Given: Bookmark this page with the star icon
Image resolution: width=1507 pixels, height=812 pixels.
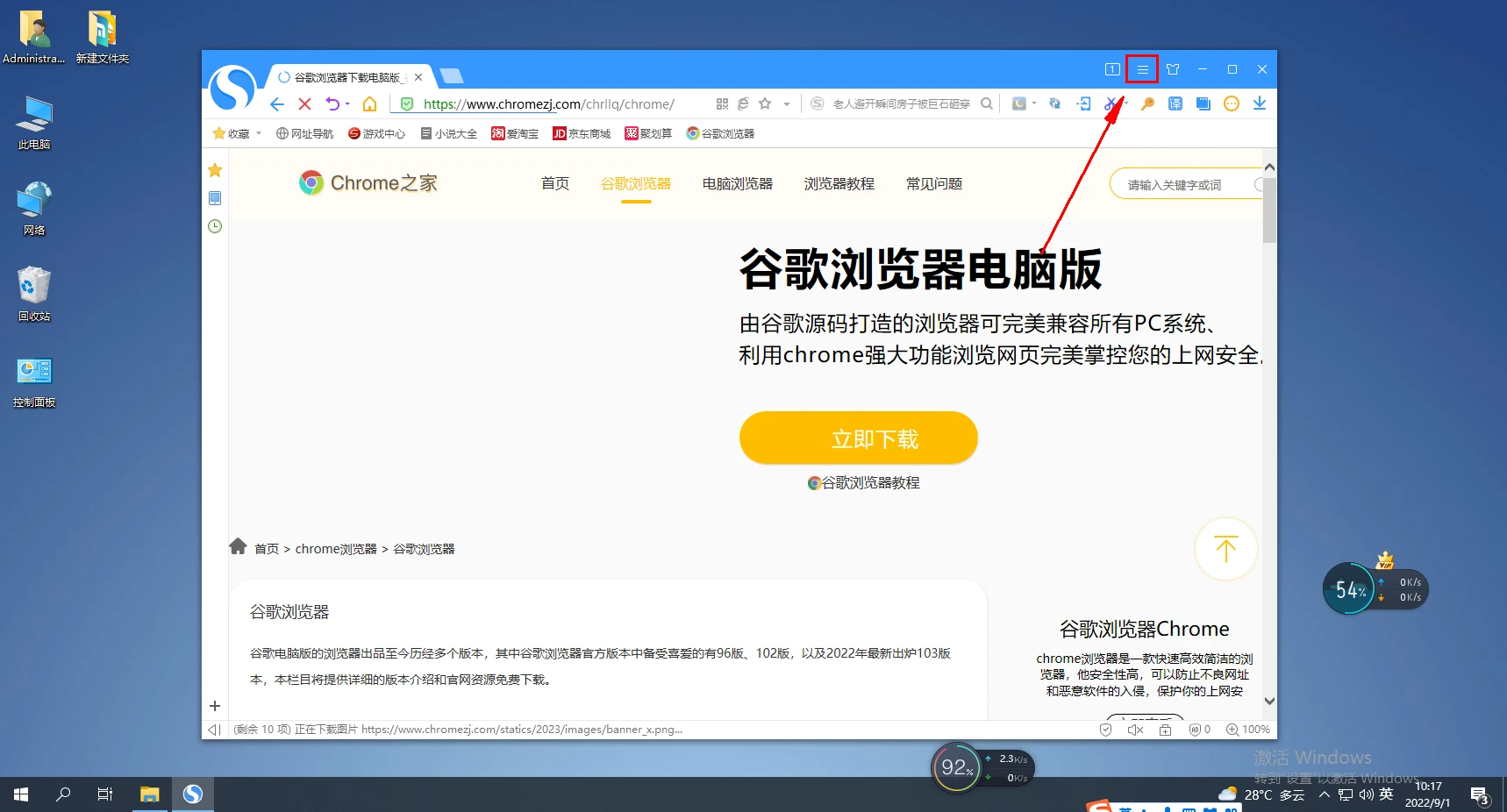Looking at the screenshot, I should (x=765, y=103).
